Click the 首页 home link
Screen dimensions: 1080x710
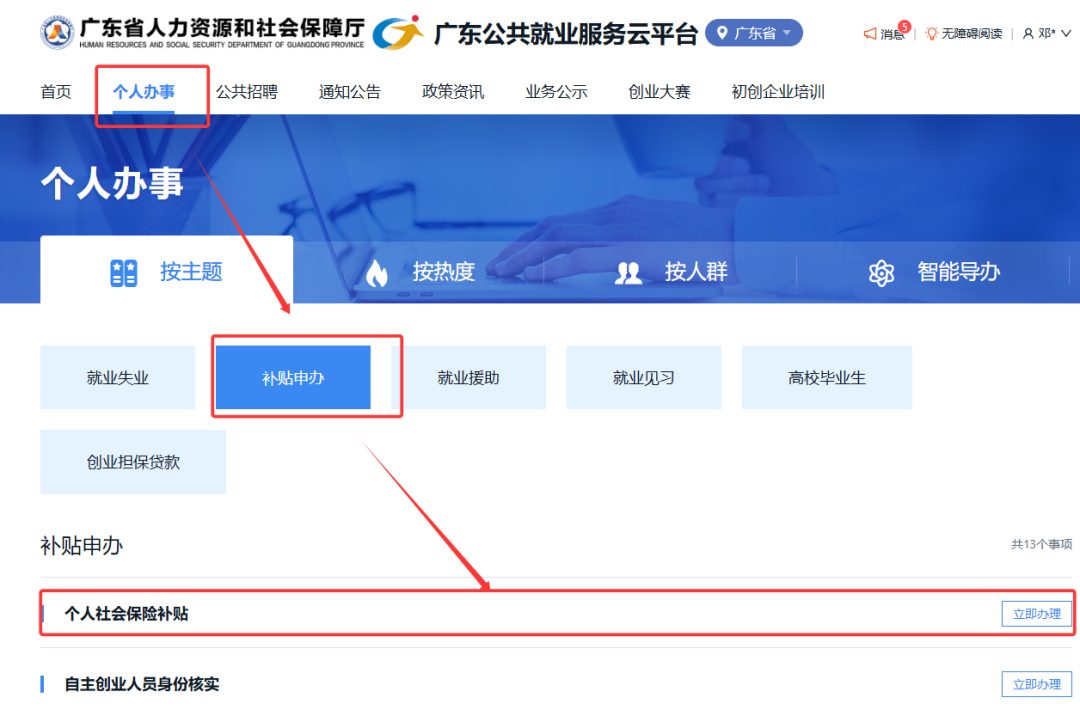tap(56, 92)
